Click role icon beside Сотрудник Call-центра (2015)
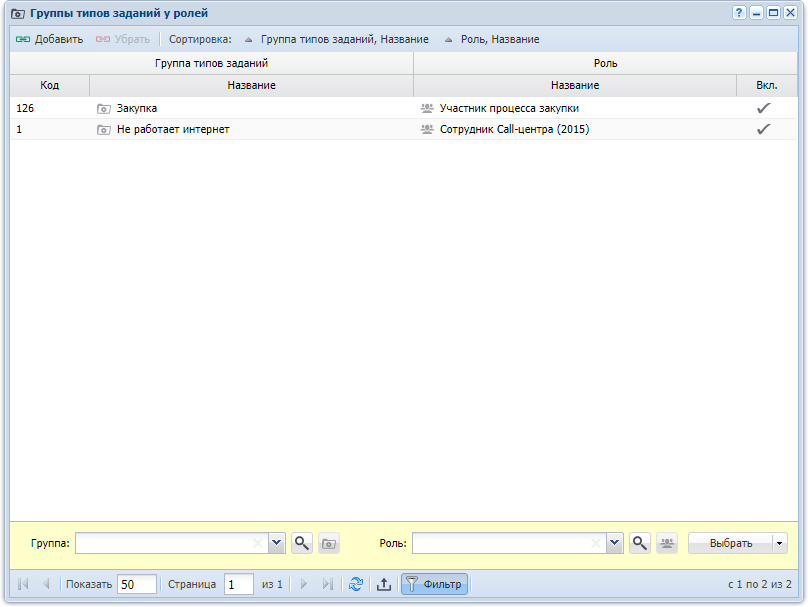The width and height of the screenshot is (808, 607). [x=427, y=129]
